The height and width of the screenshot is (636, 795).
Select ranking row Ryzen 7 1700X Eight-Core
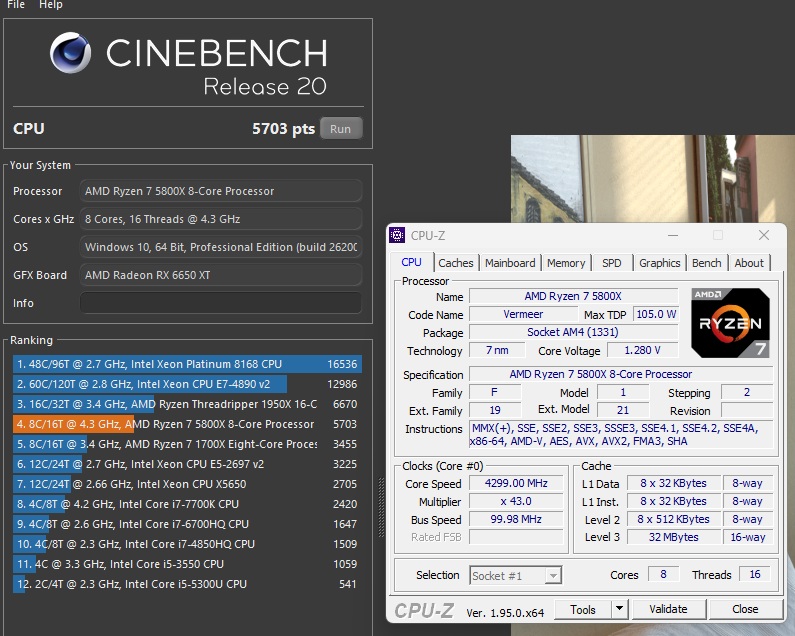click(187, 444)
